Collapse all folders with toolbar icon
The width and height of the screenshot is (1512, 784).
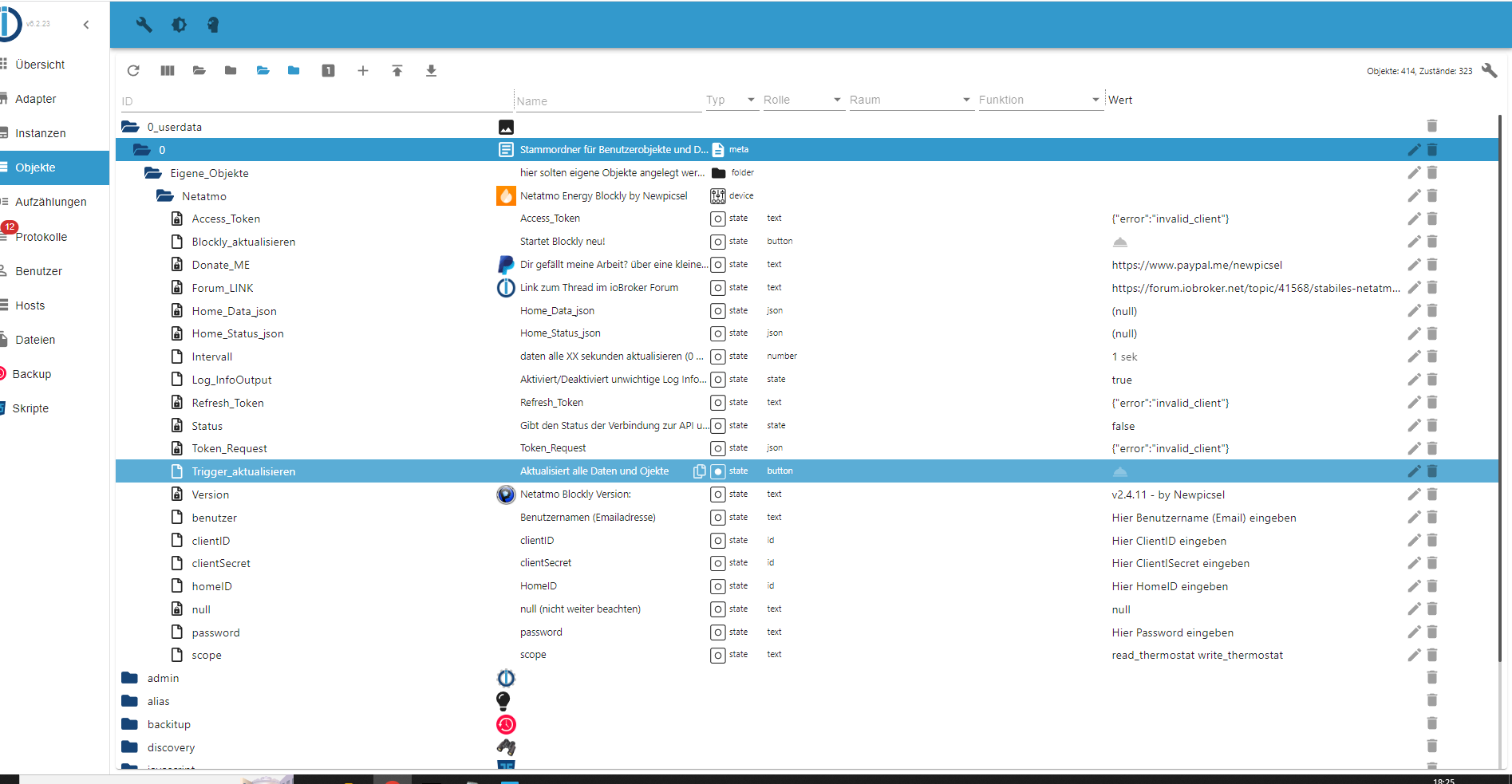(x=199, y=71)
